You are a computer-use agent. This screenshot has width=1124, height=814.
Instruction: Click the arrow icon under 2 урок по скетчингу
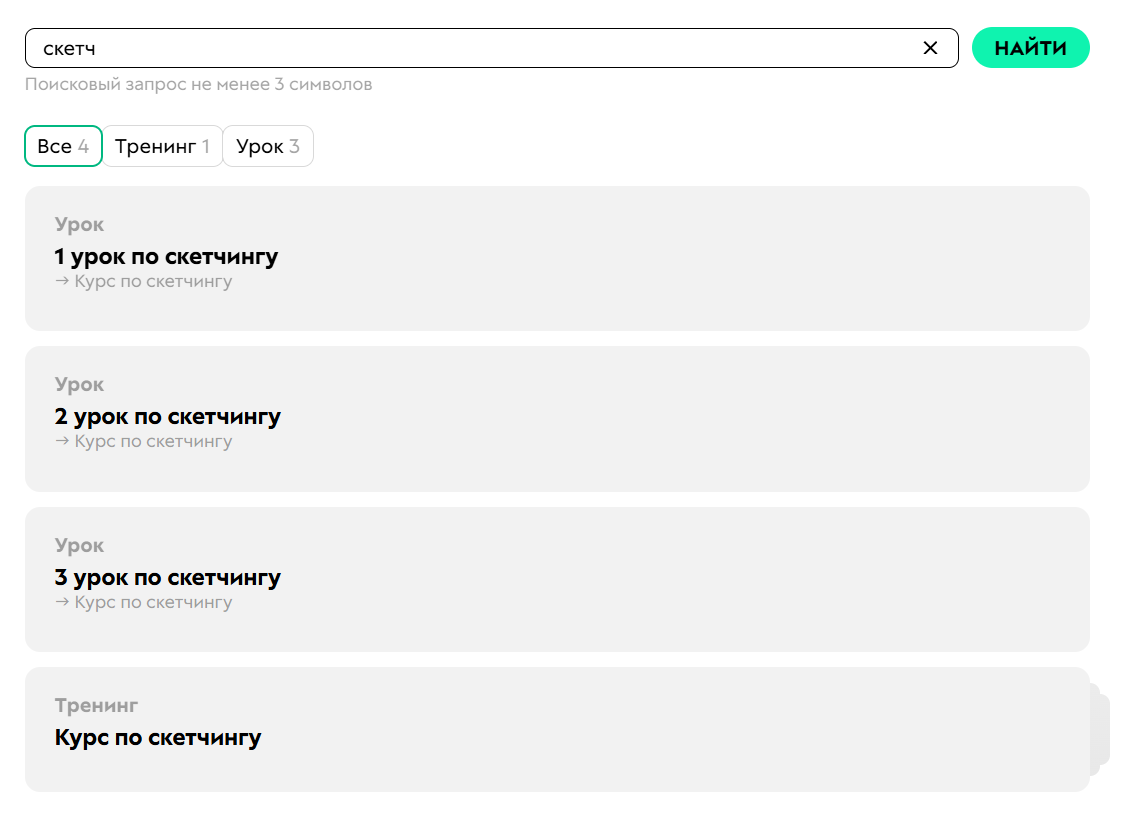62,442
